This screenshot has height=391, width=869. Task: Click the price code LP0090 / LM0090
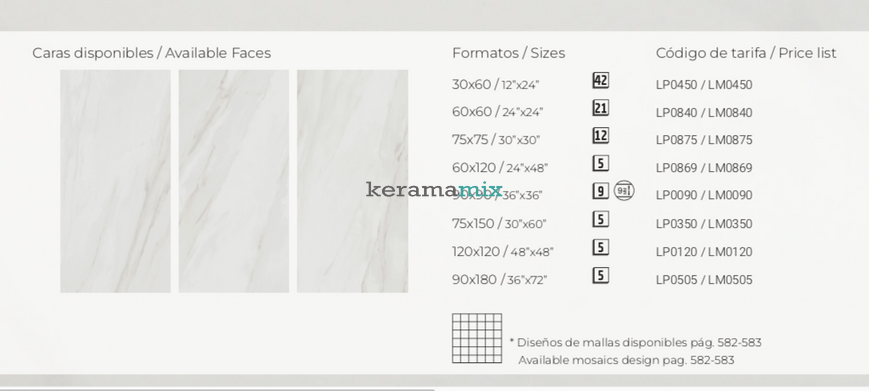coord(704,195)
